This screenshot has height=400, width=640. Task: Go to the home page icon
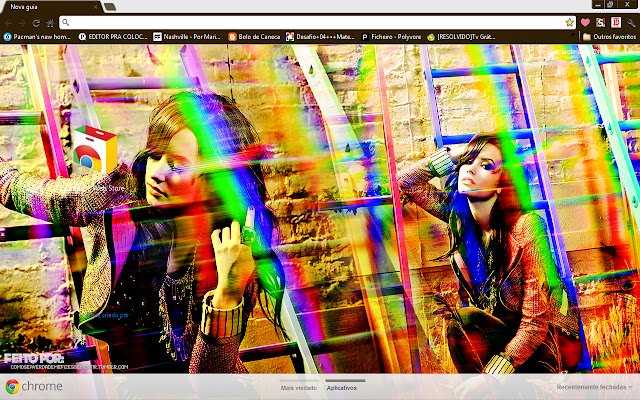tap(50, 23)
